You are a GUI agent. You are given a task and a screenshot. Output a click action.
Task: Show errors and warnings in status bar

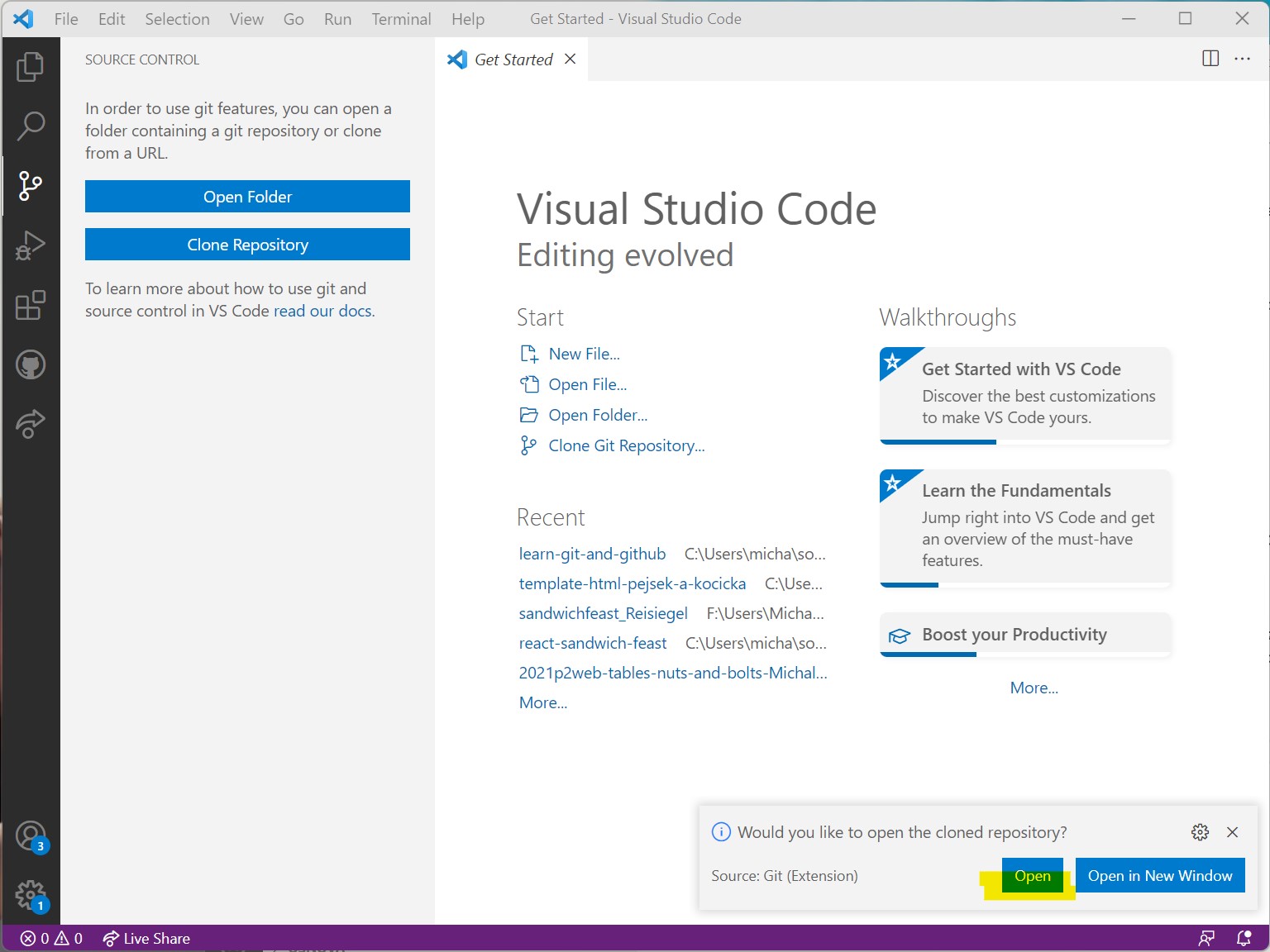click(x=51, y=939)
